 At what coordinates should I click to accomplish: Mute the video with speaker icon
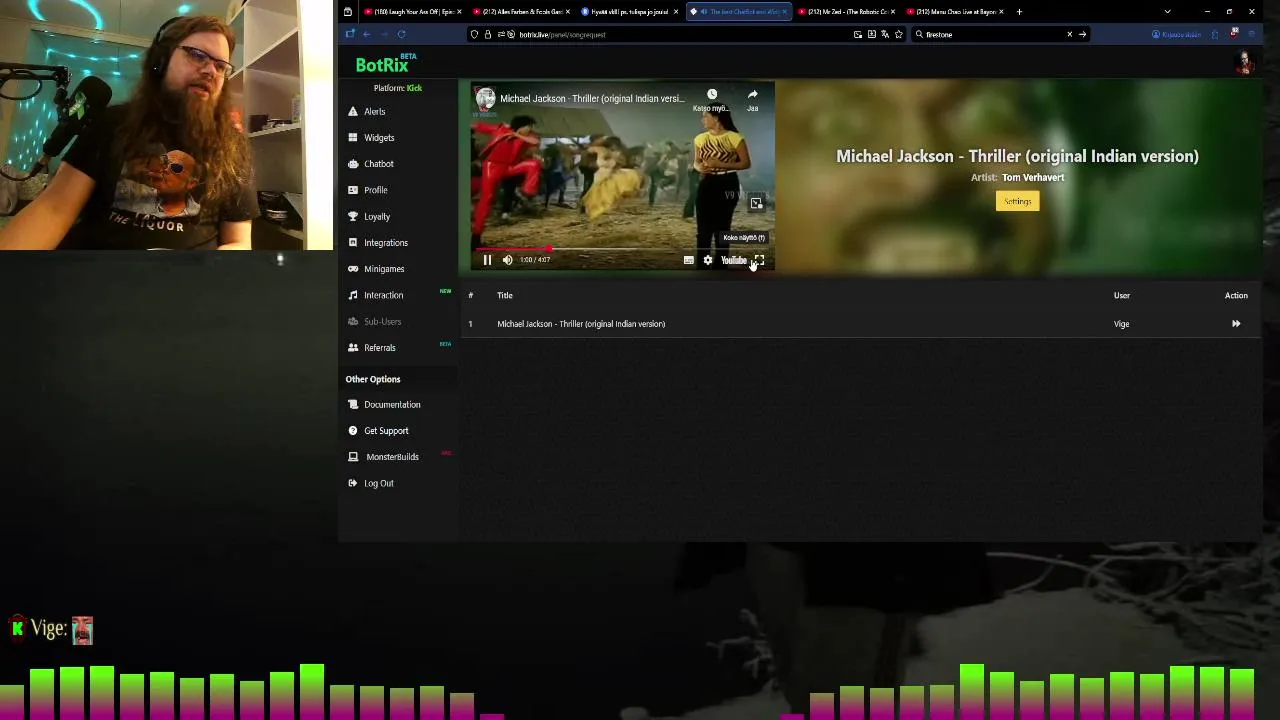coord(507,260)
